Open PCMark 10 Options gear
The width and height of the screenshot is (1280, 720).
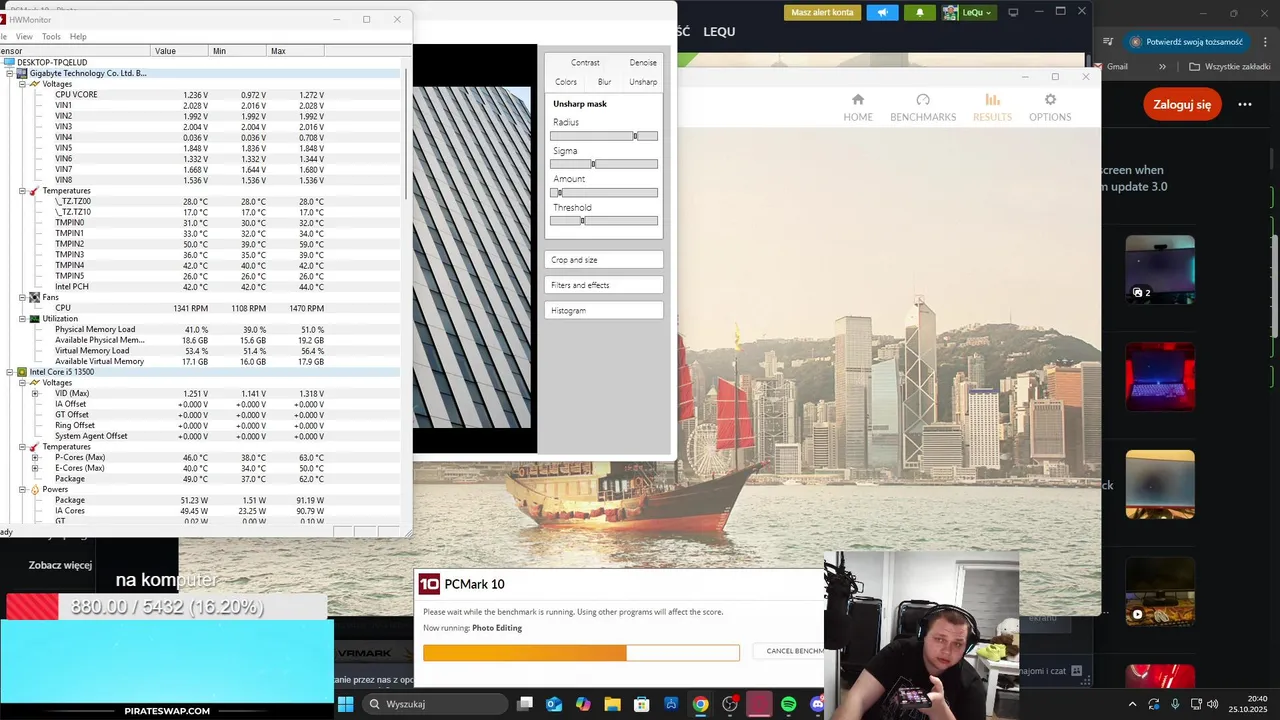(x=1050, y=107)
